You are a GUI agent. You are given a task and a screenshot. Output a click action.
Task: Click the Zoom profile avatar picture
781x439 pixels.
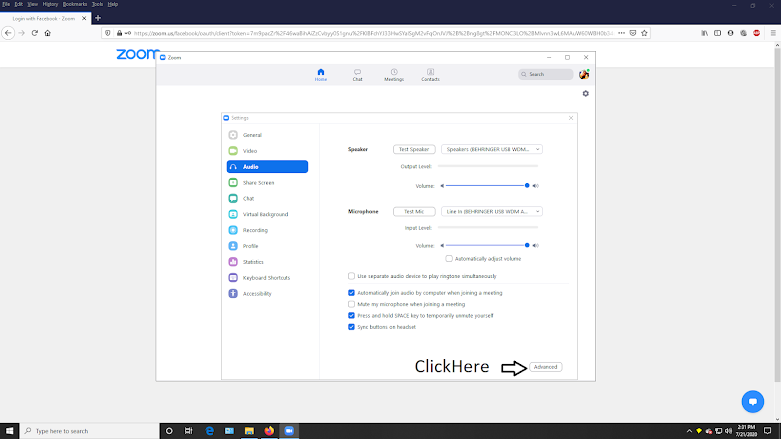click(x=584, y=74)
